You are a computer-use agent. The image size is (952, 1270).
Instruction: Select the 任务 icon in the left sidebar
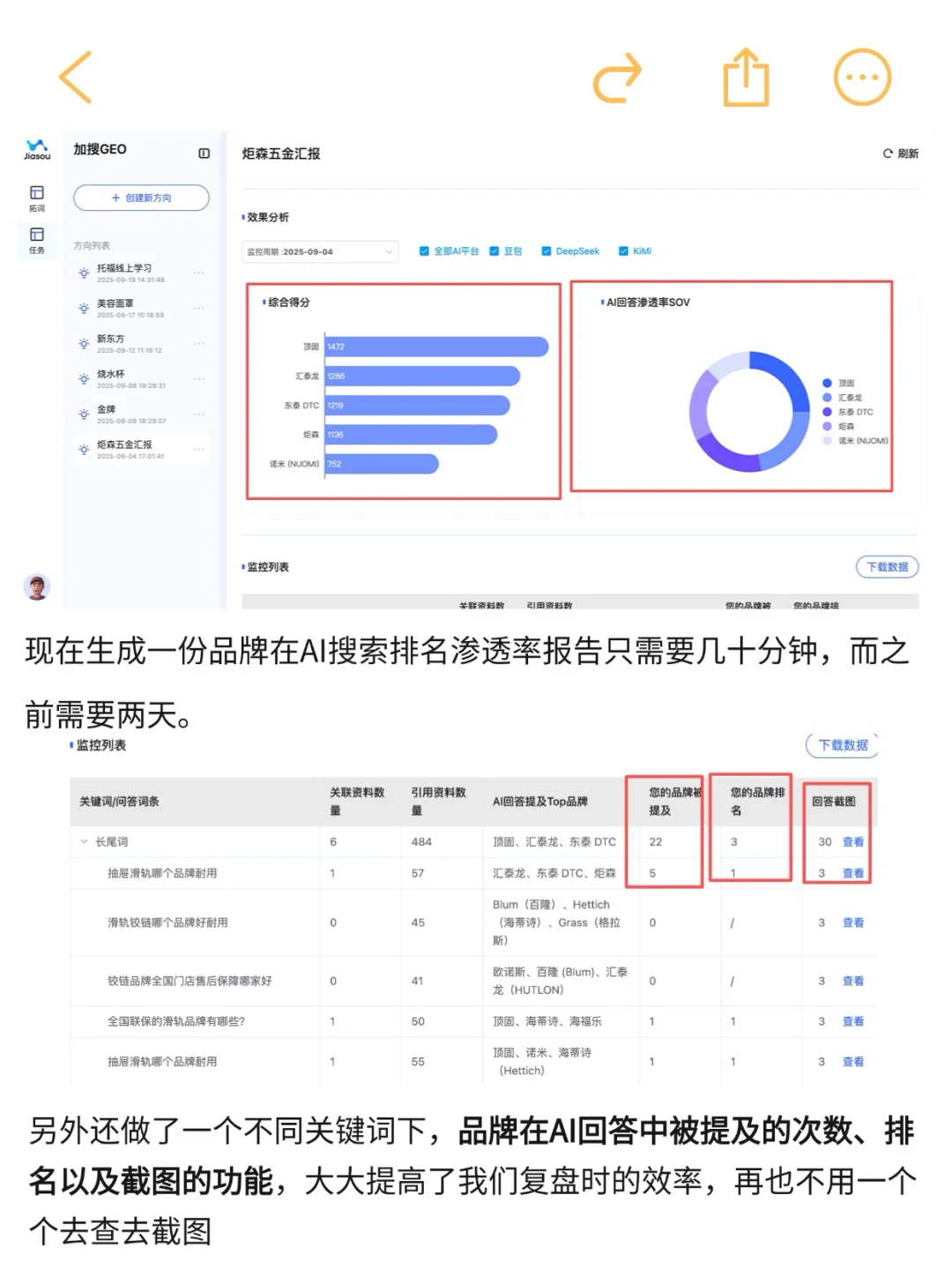click(36, 235)
